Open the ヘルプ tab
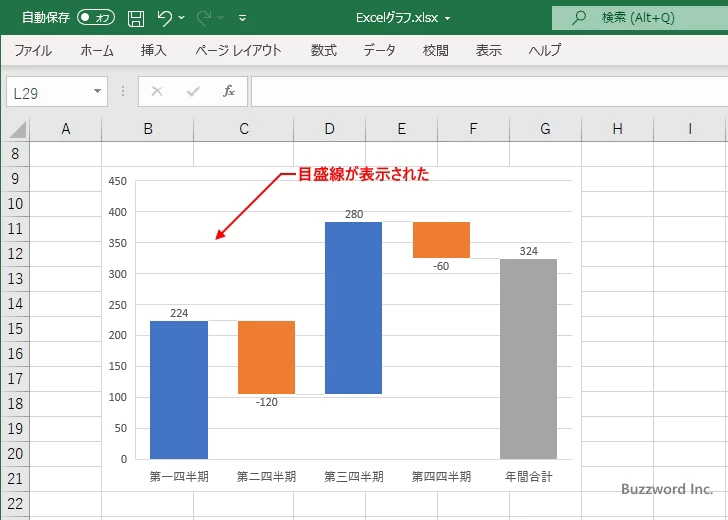The width and height of the screenshot is (728, 520). pyautogui.click(x=545, y=50)
